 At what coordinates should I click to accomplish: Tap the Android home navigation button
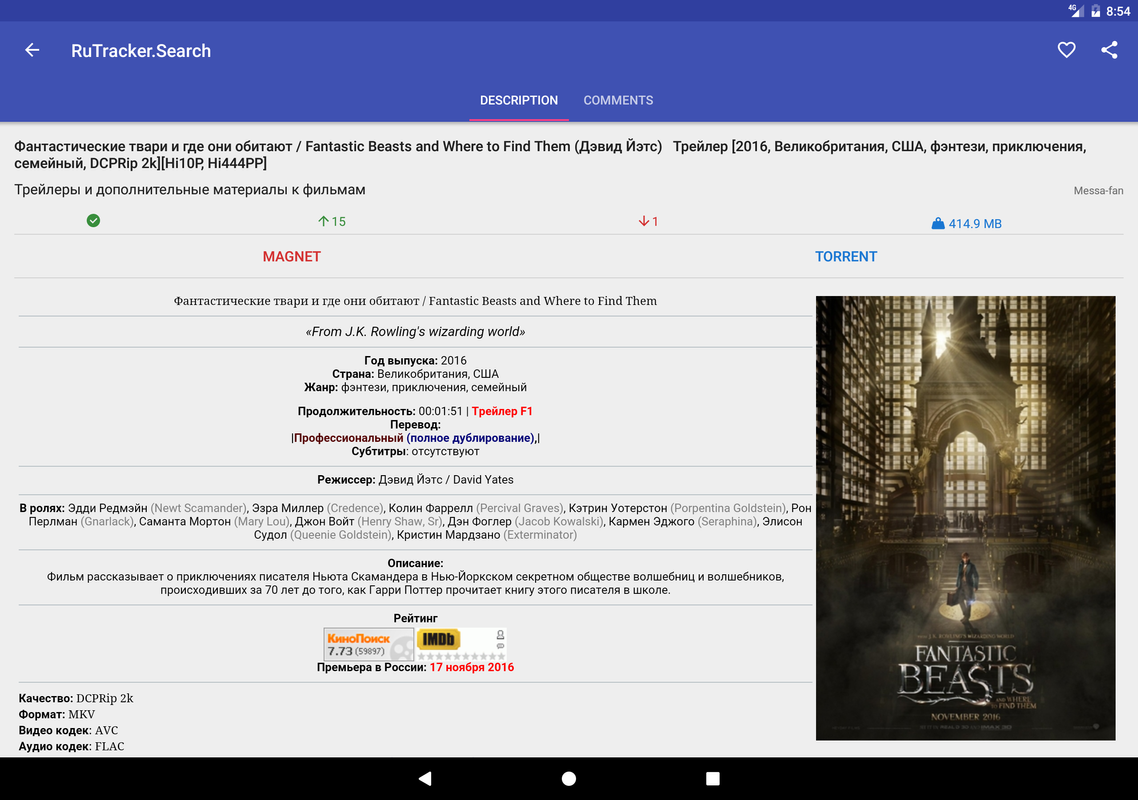[569, 778]
